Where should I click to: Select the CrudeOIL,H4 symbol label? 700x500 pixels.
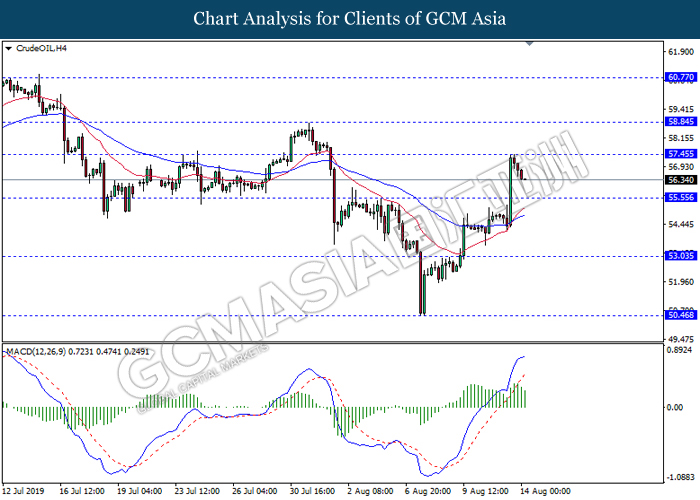point(42,48)
